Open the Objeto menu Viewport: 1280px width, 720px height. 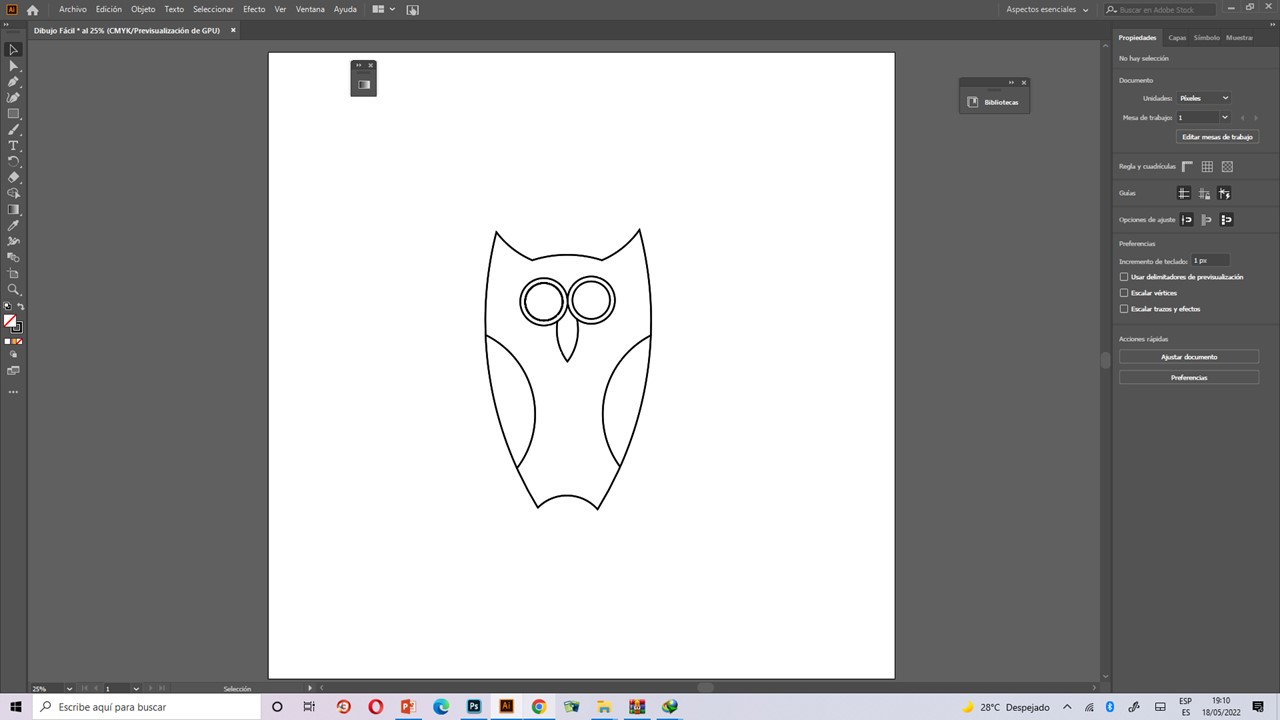pos(143,9)
